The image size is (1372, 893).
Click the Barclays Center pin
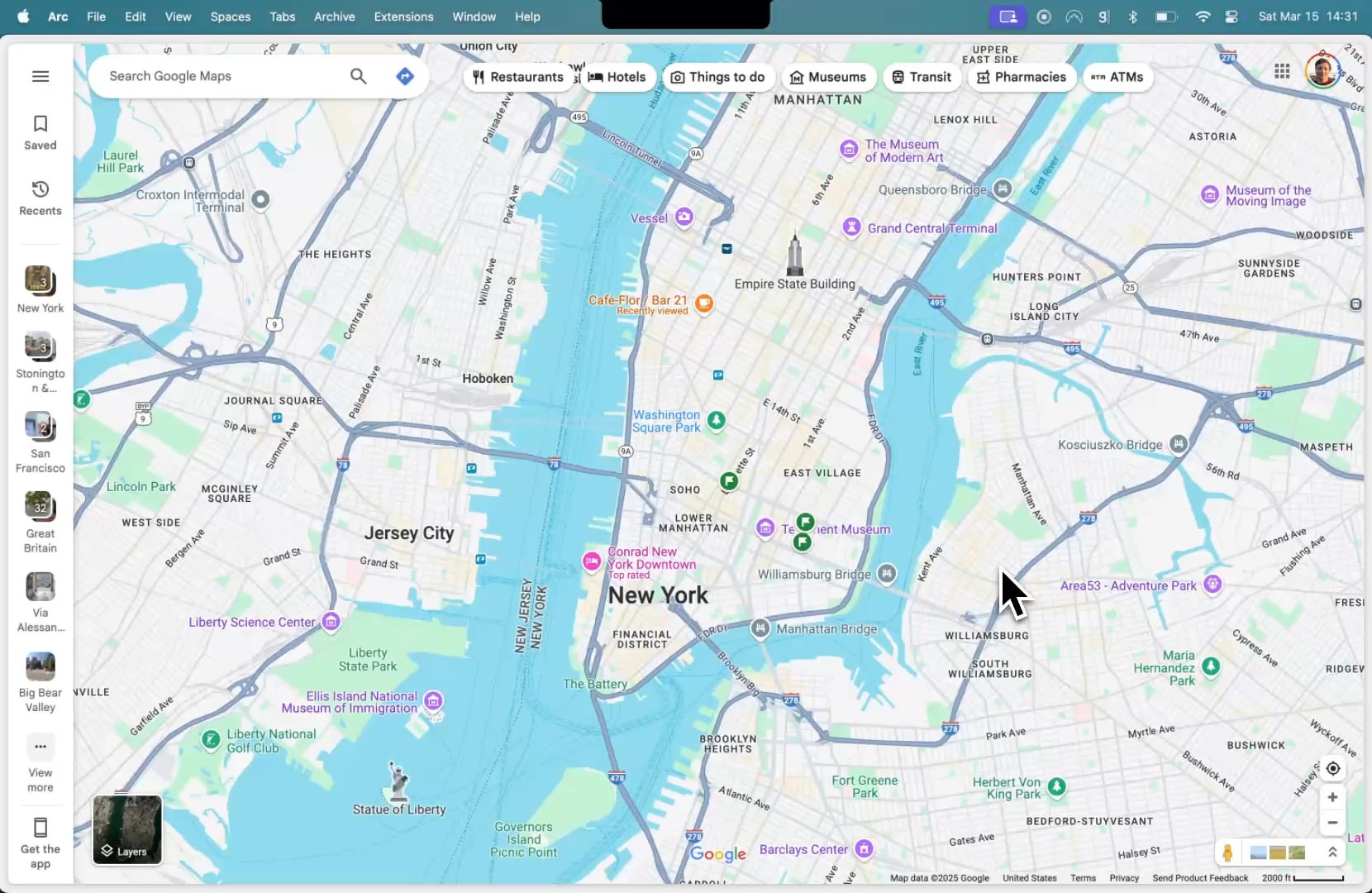(x=864, y=848)
